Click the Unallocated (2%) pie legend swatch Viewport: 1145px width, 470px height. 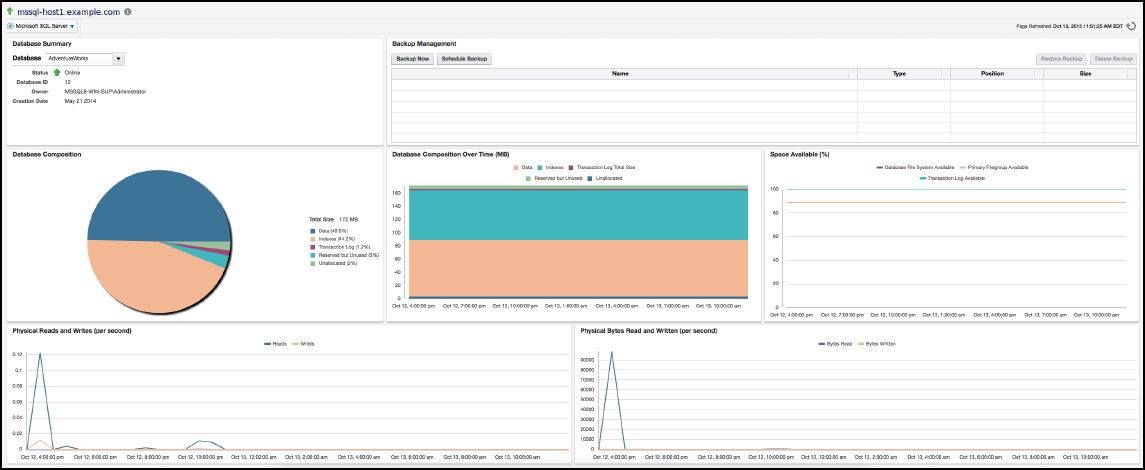pyautogui.click(x=312, y=263)
